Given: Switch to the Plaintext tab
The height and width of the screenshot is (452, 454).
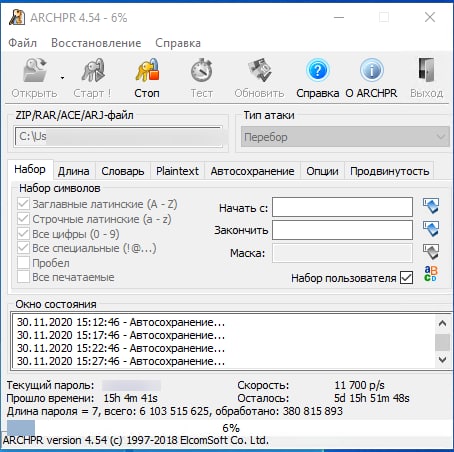Looking at the screenshot, I should click(177, 171).
